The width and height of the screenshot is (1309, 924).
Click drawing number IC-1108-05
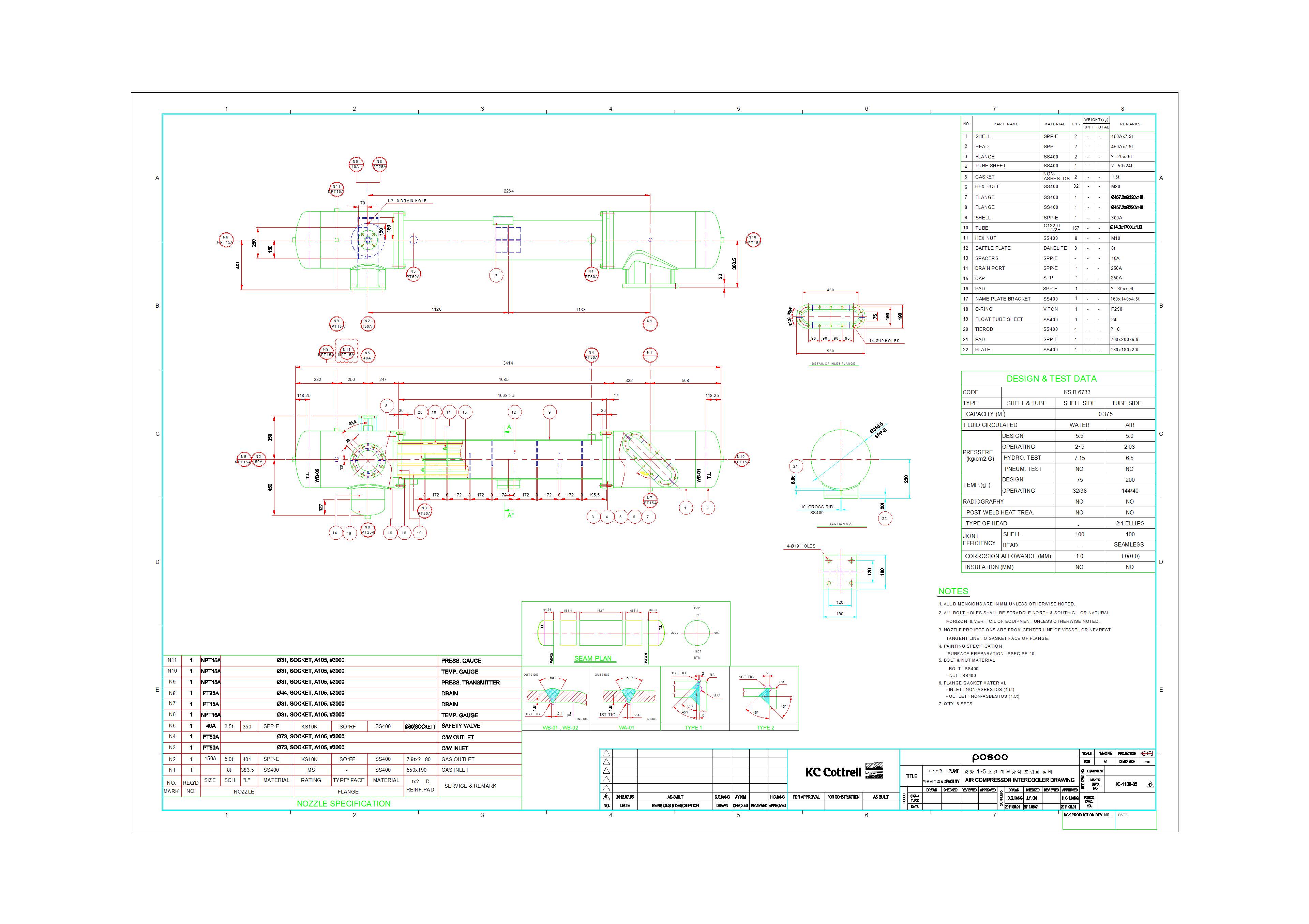pyautogui.click(x=1127, y=784)
